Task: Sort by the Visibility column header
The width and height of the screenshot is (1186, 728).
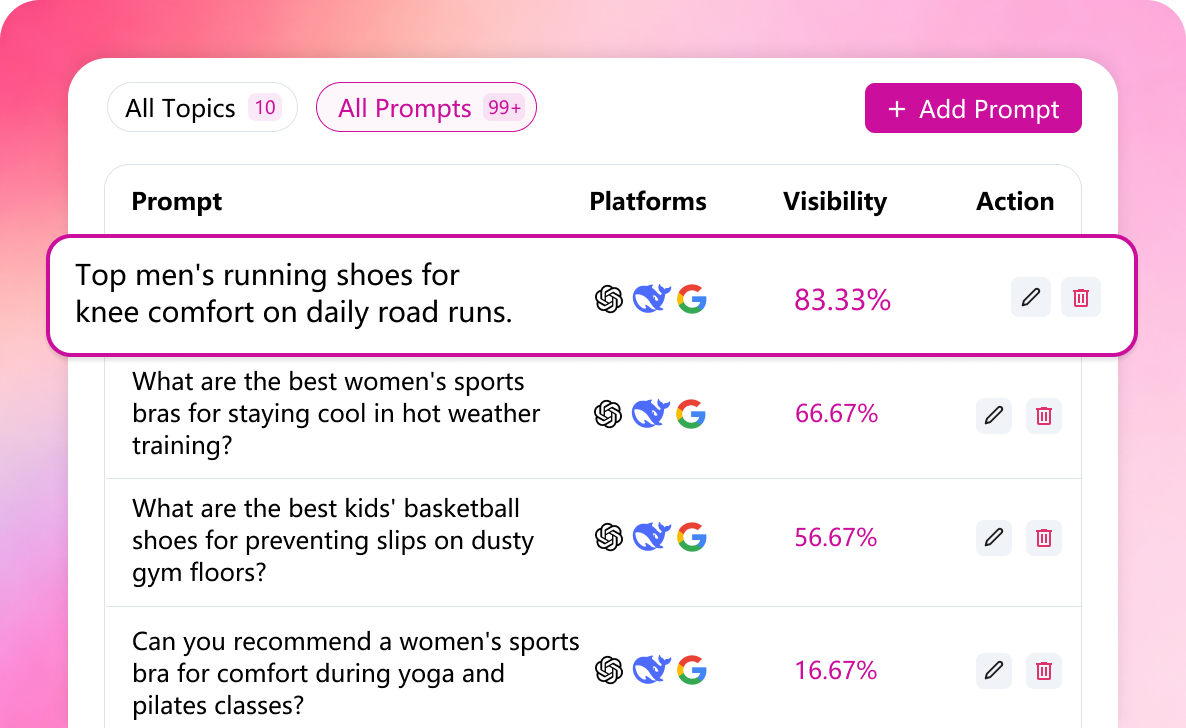Action: [x=834, y=201]
